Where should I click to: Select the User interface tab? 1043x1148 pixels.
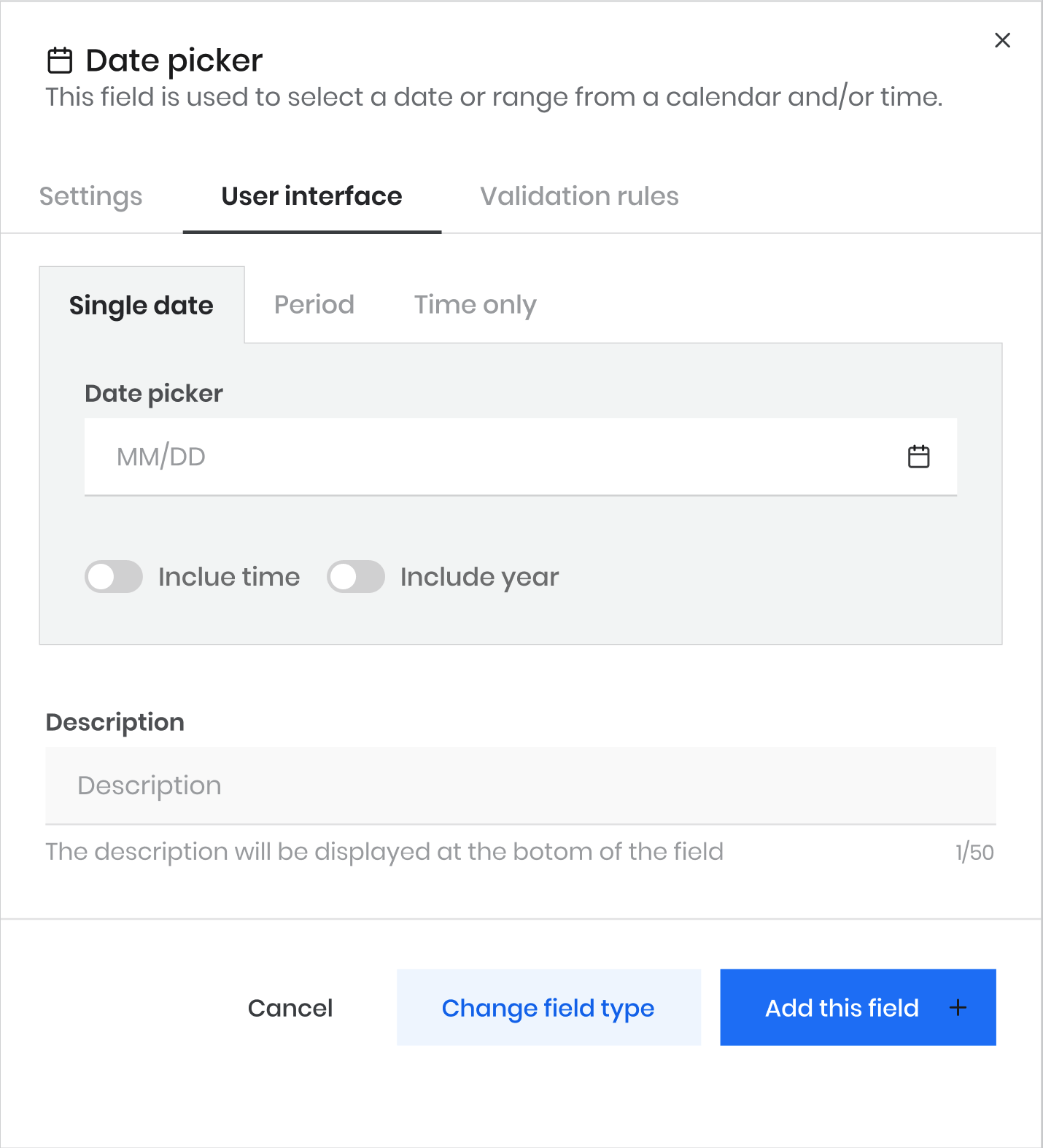tap(312, 196)
